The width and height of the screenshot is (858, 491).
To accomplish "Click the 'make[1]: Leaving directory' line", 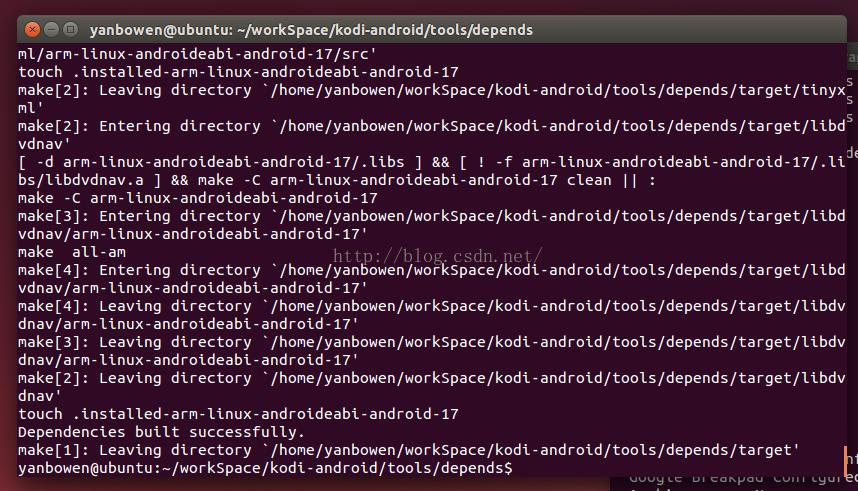I will (409, 450).
